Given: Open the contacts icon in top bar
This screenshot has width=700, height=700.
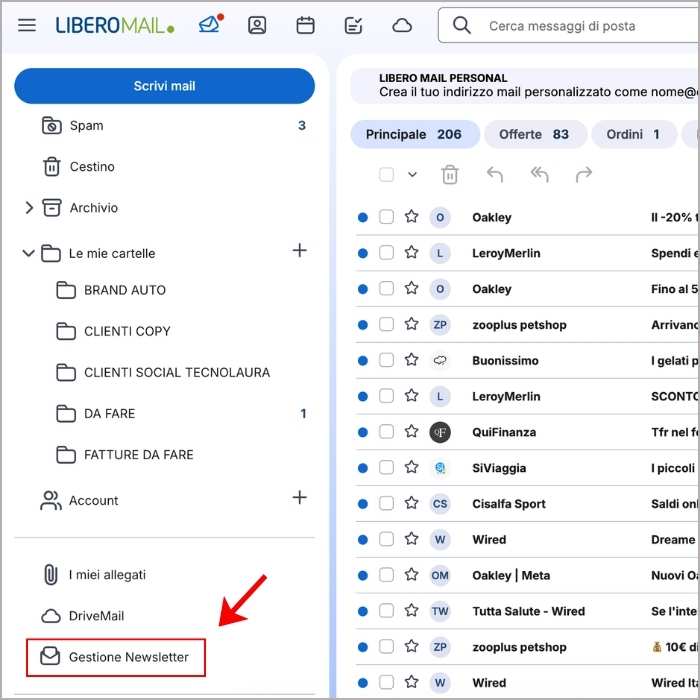Looking at the screenshot, I should click(257, 25).
